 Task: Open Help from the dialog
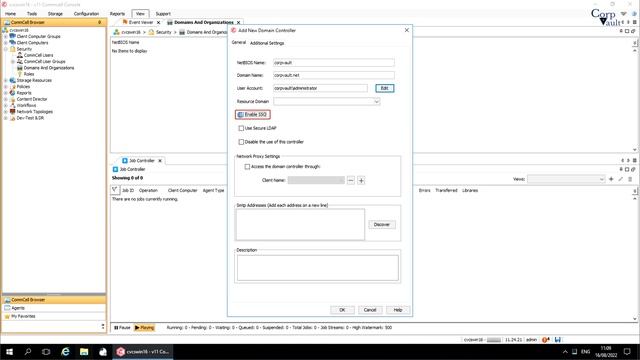pyautogui.click(x=398, y=310)
